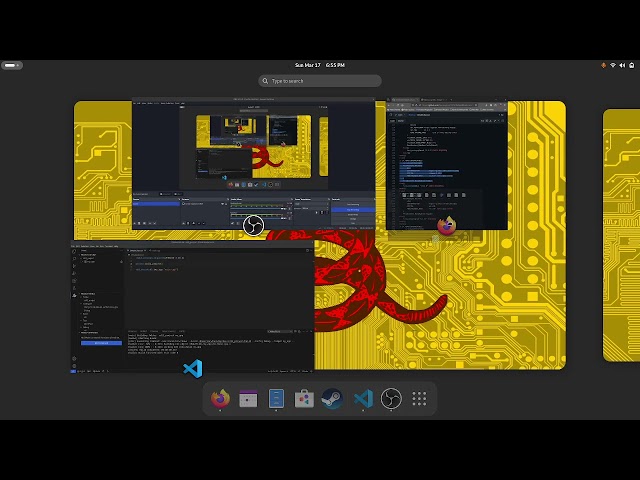Image resolution: width=640 pixels, height=480 pixels.
Task: Show all applications grid in dock
Action: (x=419, y=398)
